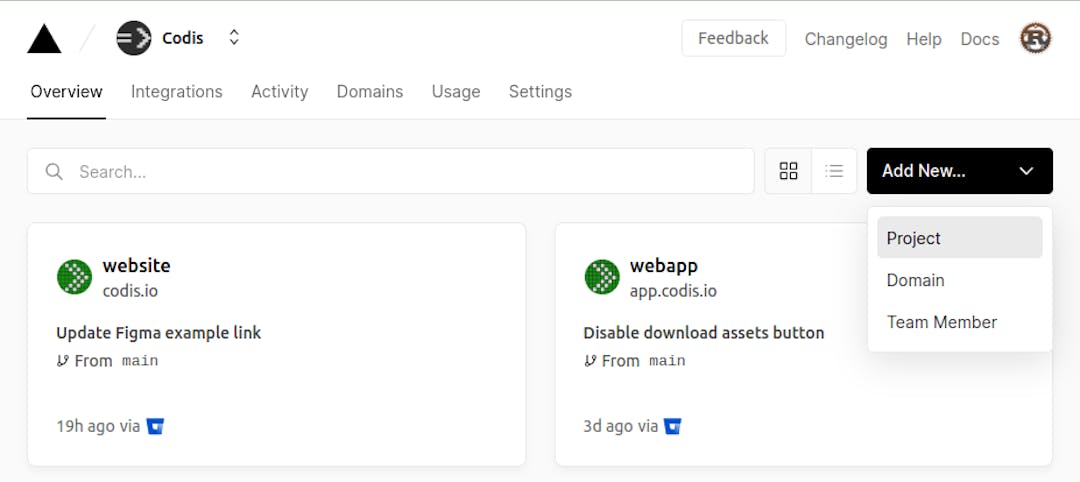Click the Feedback button

pyautogui.click(x=733, y=38)
